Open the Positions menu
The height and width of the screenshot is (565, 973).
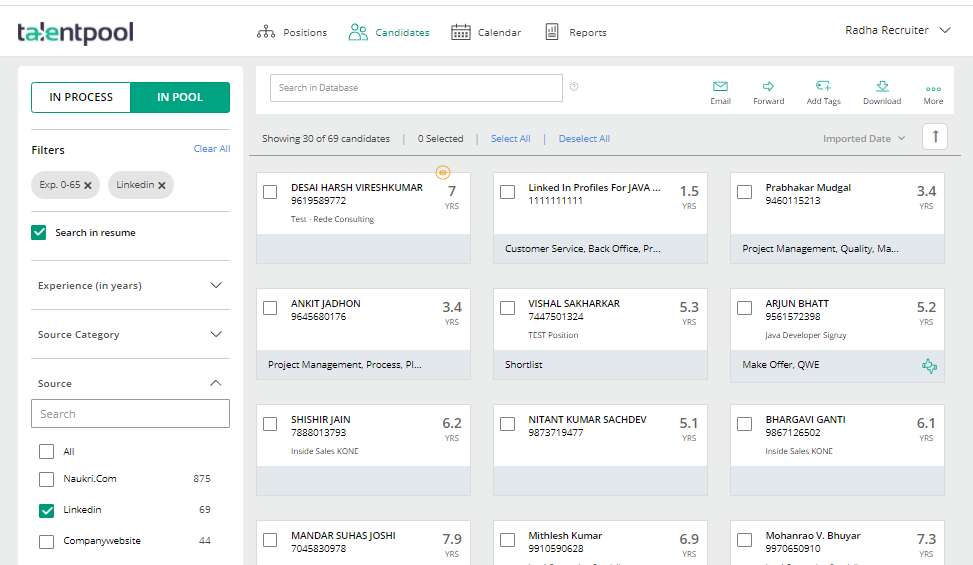(x=292, y=32)
